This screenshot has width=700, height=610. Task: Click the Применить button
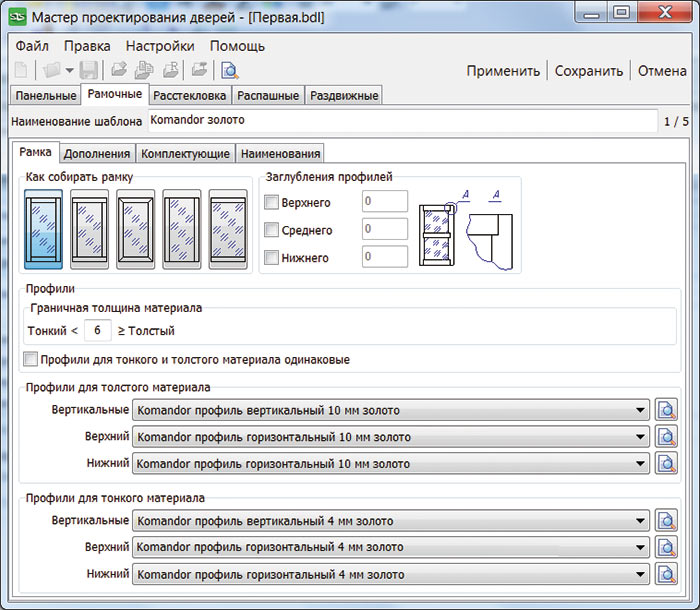pyautogui.click(x=503, y=71)
